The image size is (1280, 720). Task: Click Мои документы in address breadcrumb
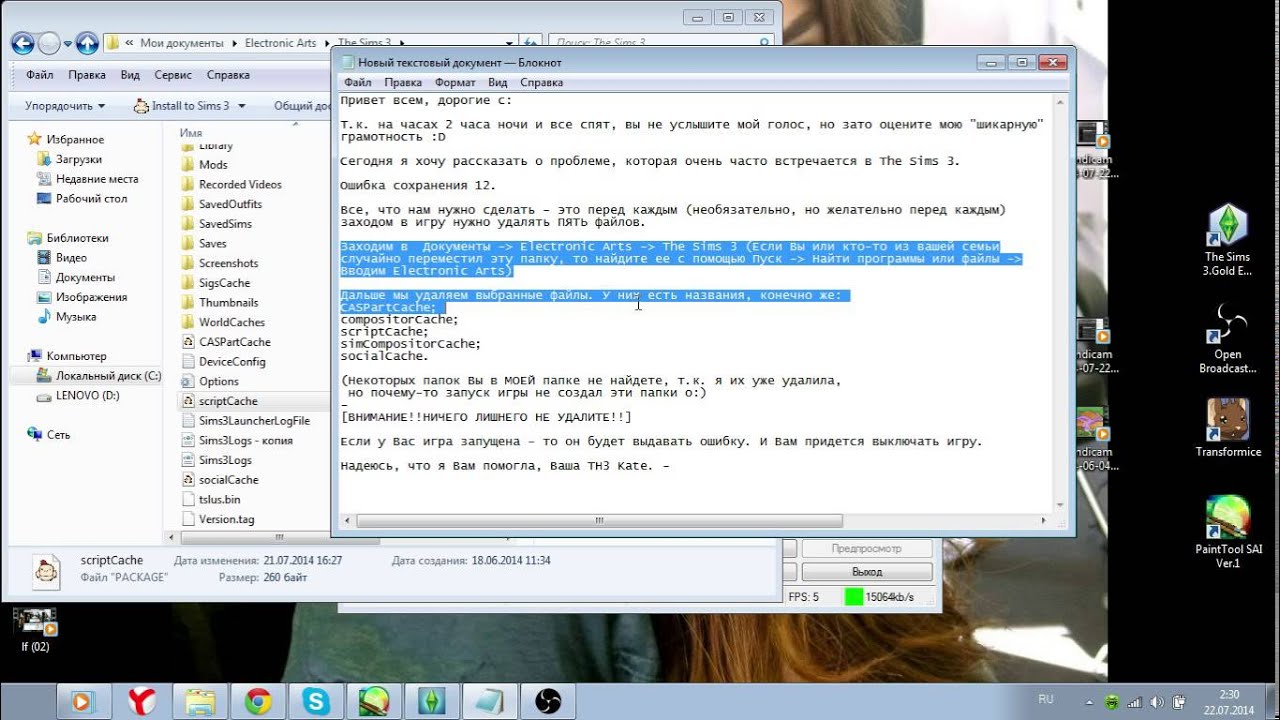pyautogui.click(x=181, y=43)
